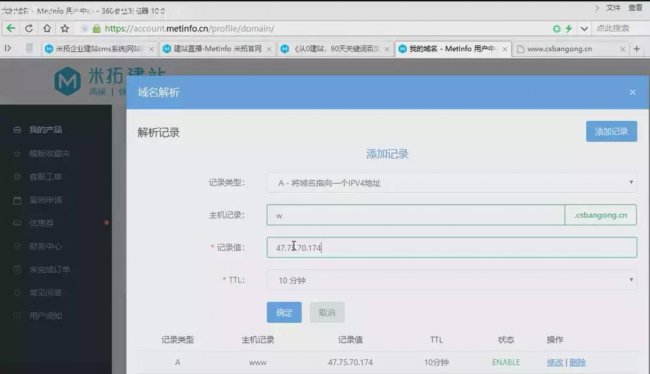The height and width of the screenshot is (374, 650).
Task: Open 未完成订单 in the sidebar
Action: tap(49, 270)
